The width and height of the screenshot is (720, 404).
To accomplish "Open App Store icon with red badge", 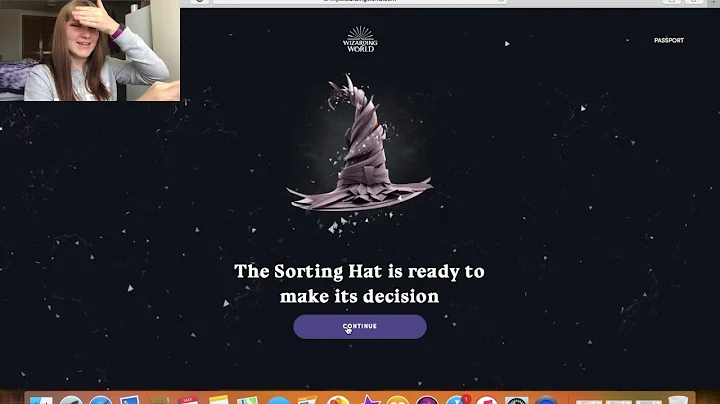I will click(457, 400).
